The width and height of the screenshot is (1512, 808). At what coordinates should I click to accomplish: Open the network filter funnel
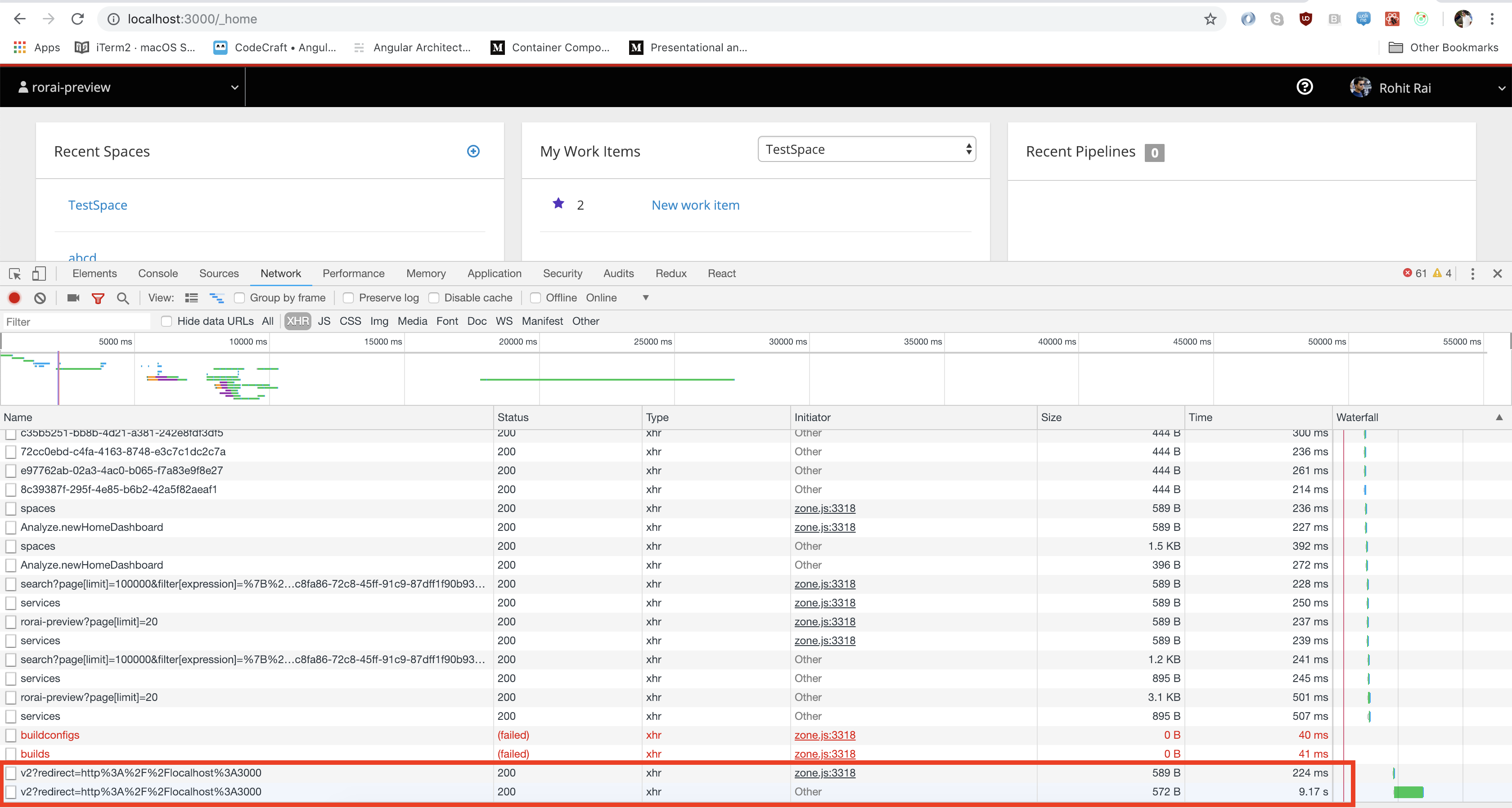coord(98,298)
